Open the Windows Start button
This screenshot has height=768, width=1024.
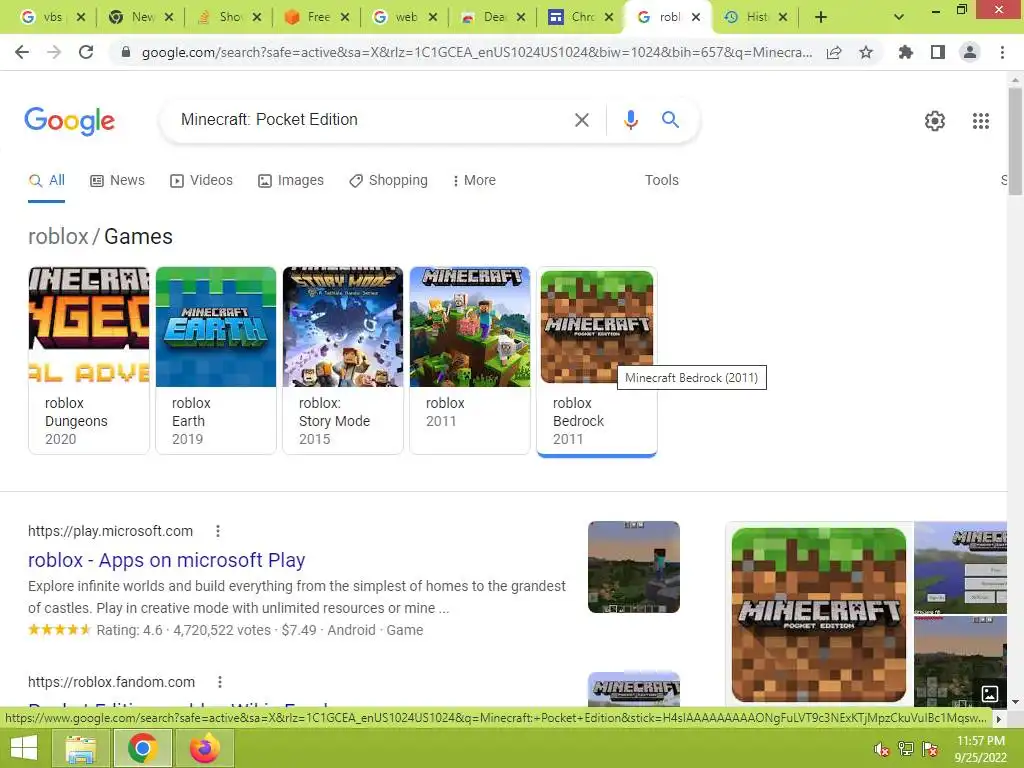24,748
